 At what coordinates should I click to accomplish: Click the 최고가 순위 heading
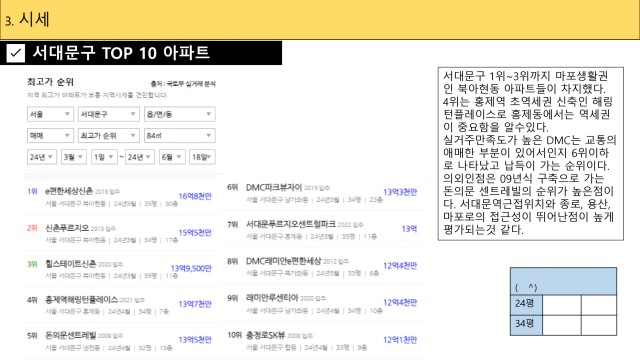[50, 82]
